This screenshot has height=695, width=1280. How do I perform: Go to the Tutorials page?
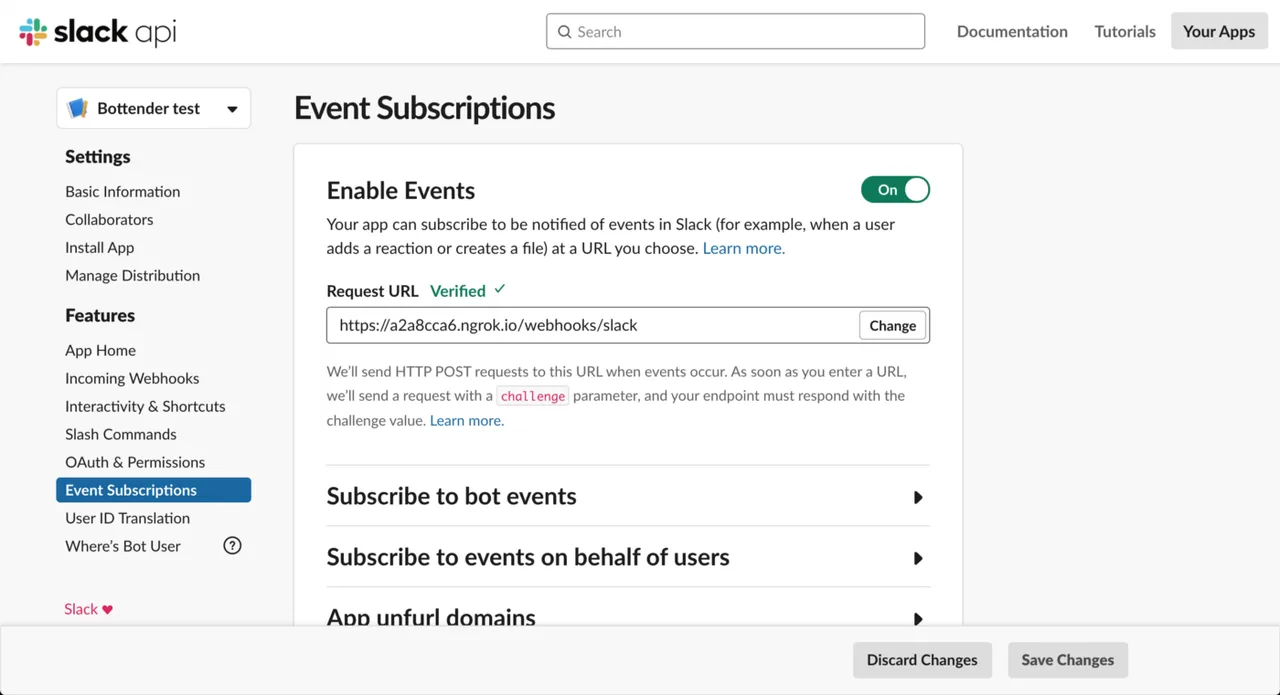(x=1125, y=32)
